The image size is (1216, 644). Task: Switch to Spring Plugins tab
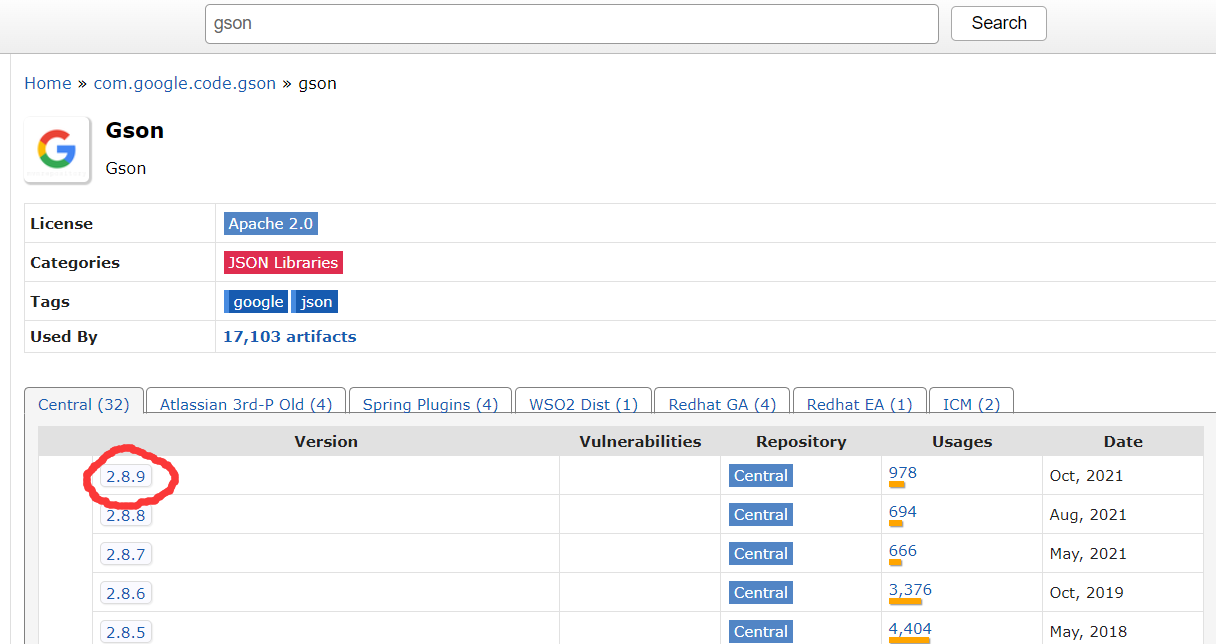pyautogui.click(x=430, y=405)
